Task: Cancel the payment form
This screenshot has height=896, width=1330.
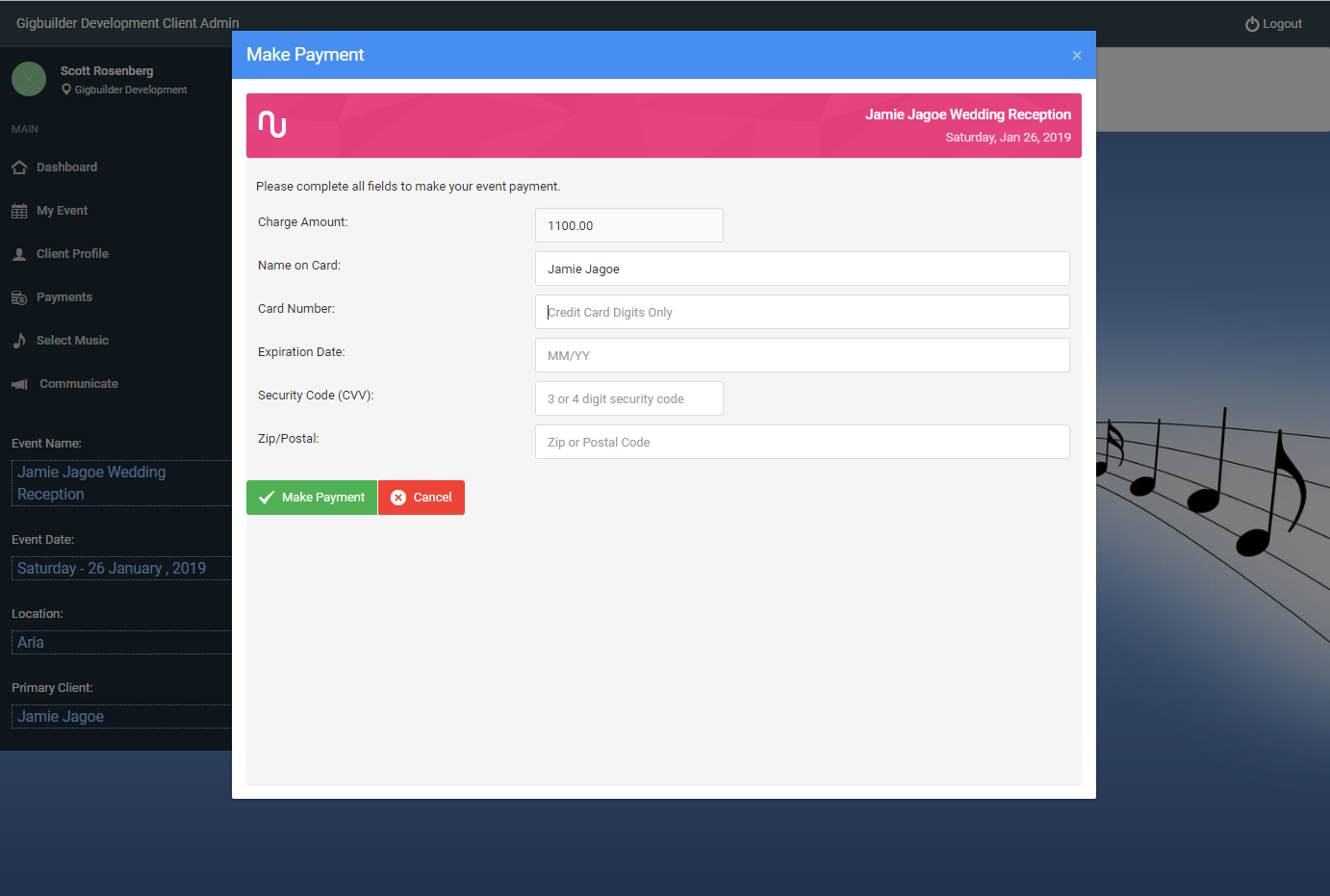Action: pos(422,498)
